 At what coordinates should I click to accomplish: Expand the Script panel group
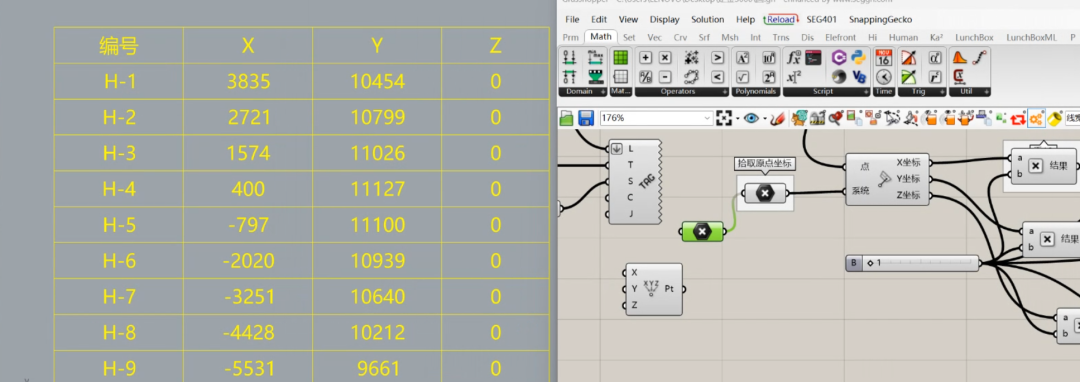click(x=865, y=92)
